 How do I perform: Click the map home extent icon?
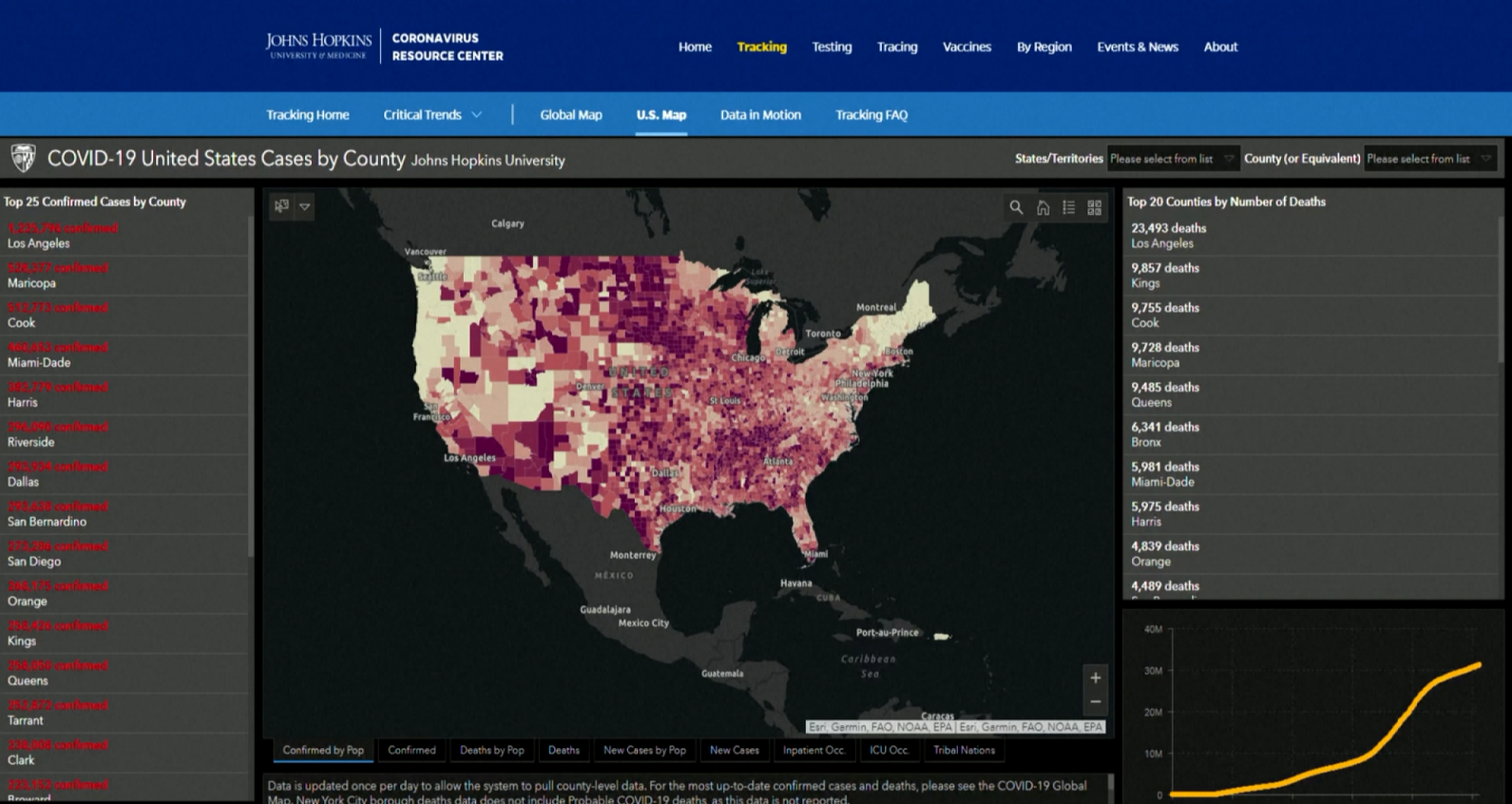[1043, 207]
